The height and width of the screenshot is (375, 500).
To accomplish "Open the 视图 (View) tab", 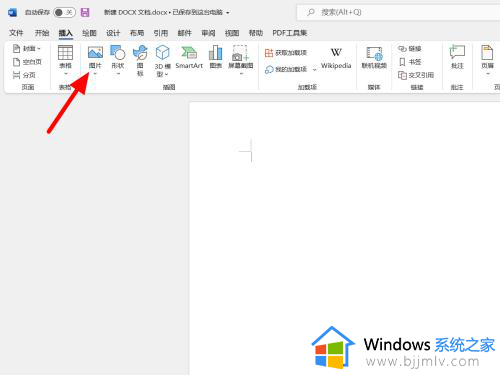I will click(x=232, y=33).
